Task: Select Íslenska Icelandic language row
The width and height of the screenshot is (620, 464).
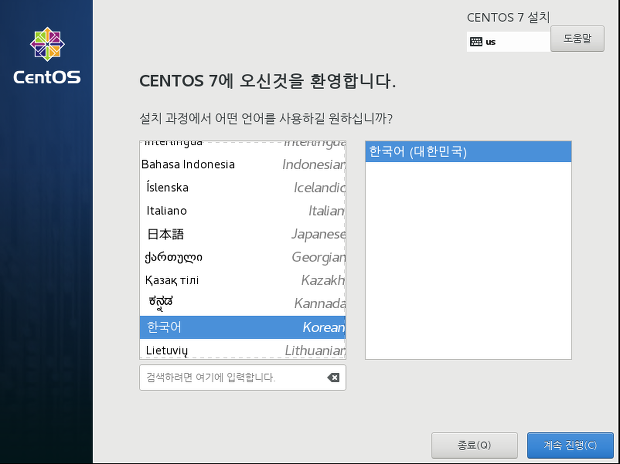Action: [242, 187]
